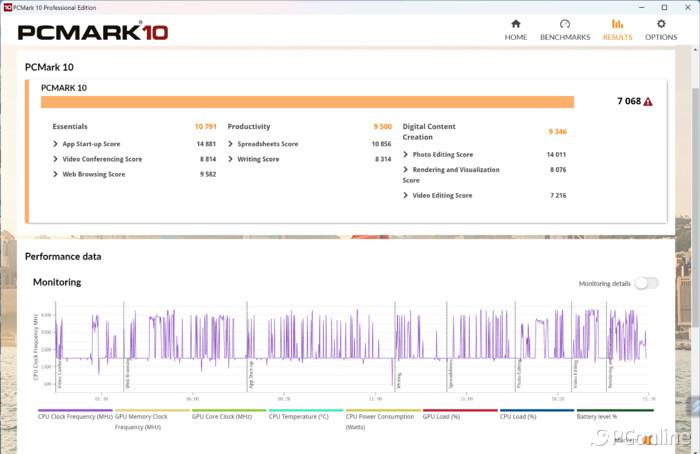Expand Spreadsheets Score details
Screen dimensions: 700x454
231,144
